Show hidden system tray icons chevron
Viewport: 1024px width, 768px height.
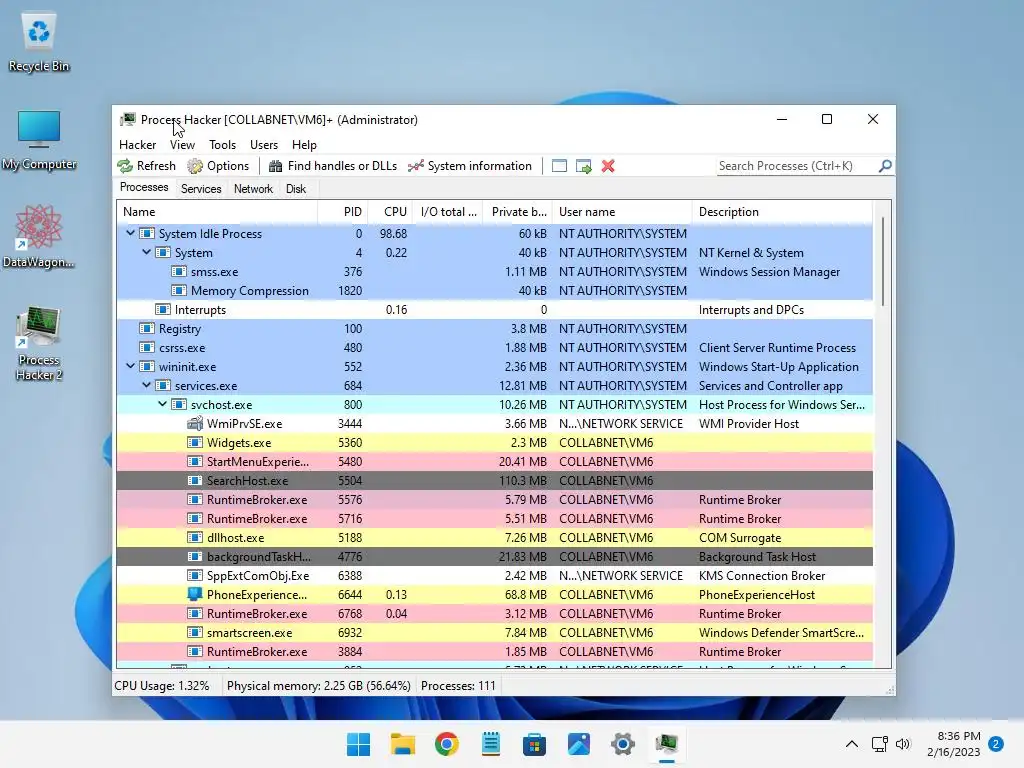(x=852, y=744)
